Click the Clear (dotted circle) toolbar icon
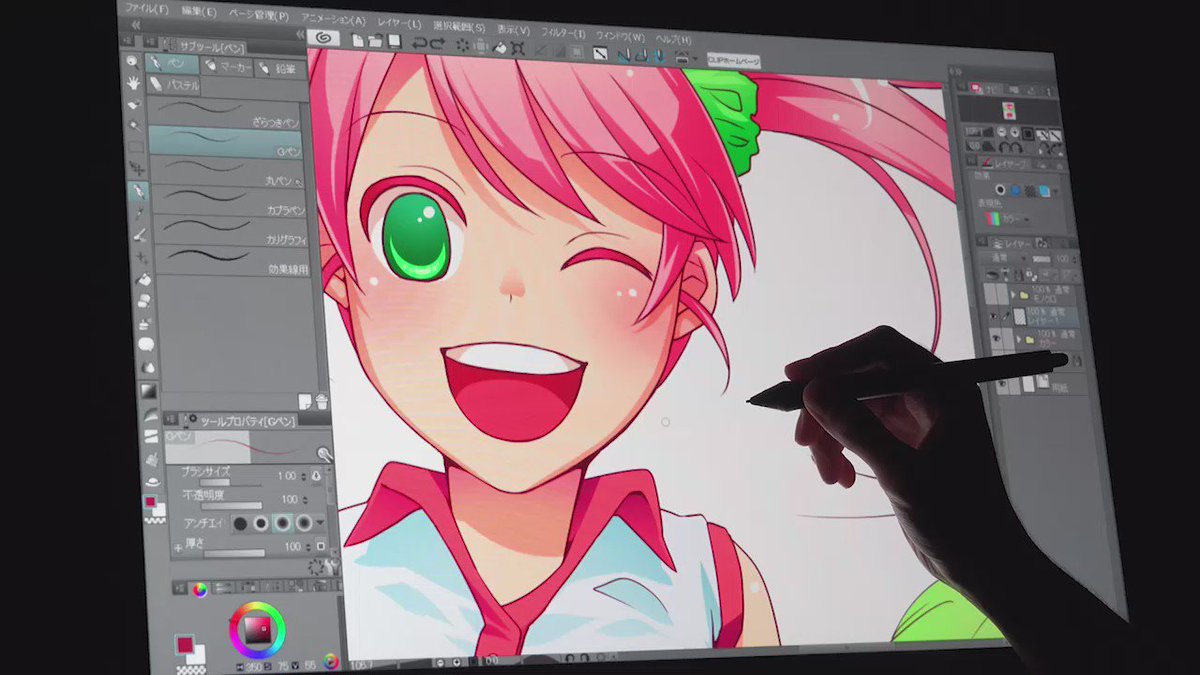1200x675 pixels. tap(463, 45)
